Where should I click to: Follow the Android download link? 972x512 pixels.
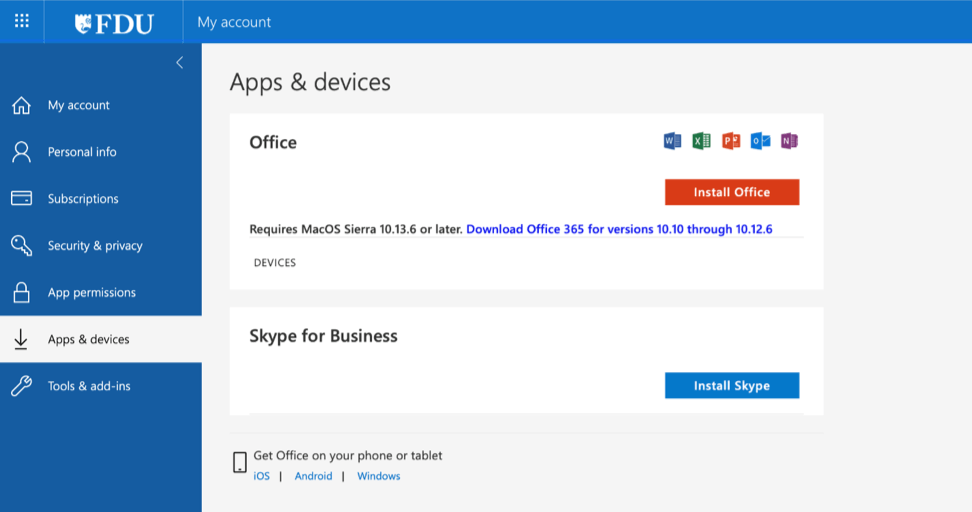(313, 476)
